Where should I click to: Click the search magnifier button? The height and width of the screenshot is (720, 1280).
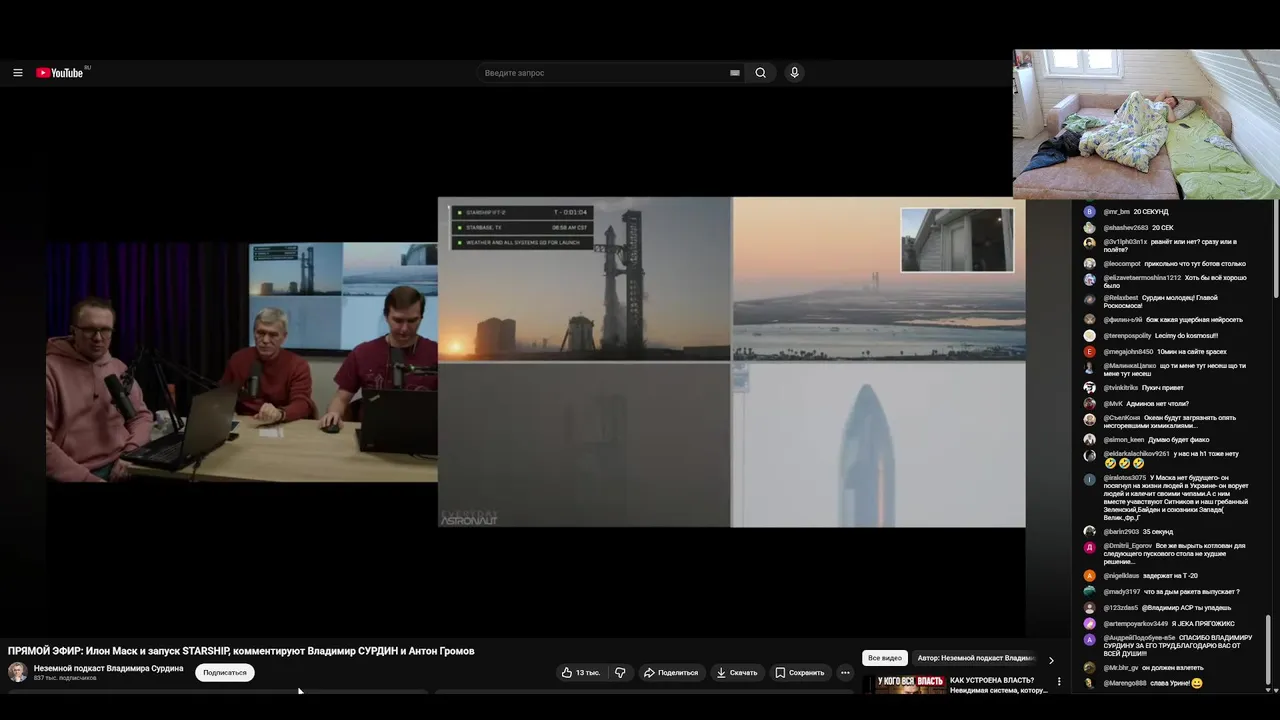(761, 73)
